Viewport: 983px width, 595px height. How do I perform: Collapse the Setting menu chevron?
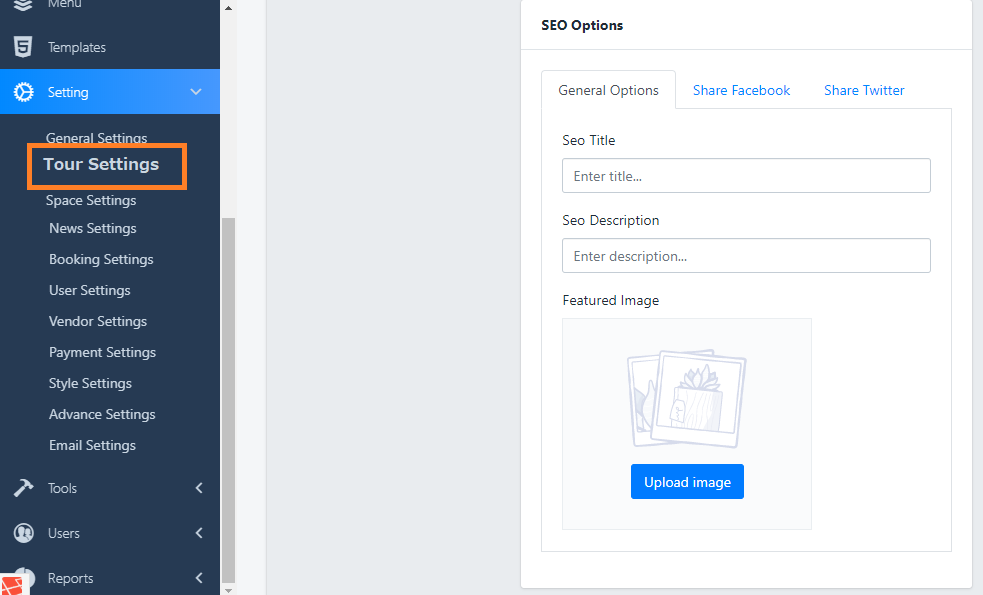coord(196,92)
